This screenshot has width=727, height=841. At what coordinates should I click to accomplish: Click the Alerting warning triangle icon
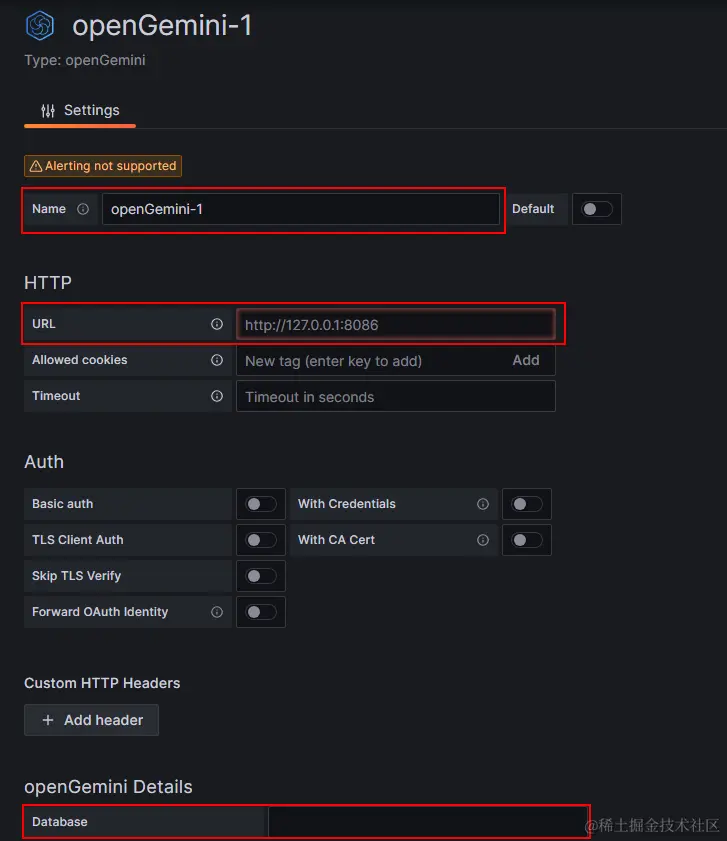(36, 166)
